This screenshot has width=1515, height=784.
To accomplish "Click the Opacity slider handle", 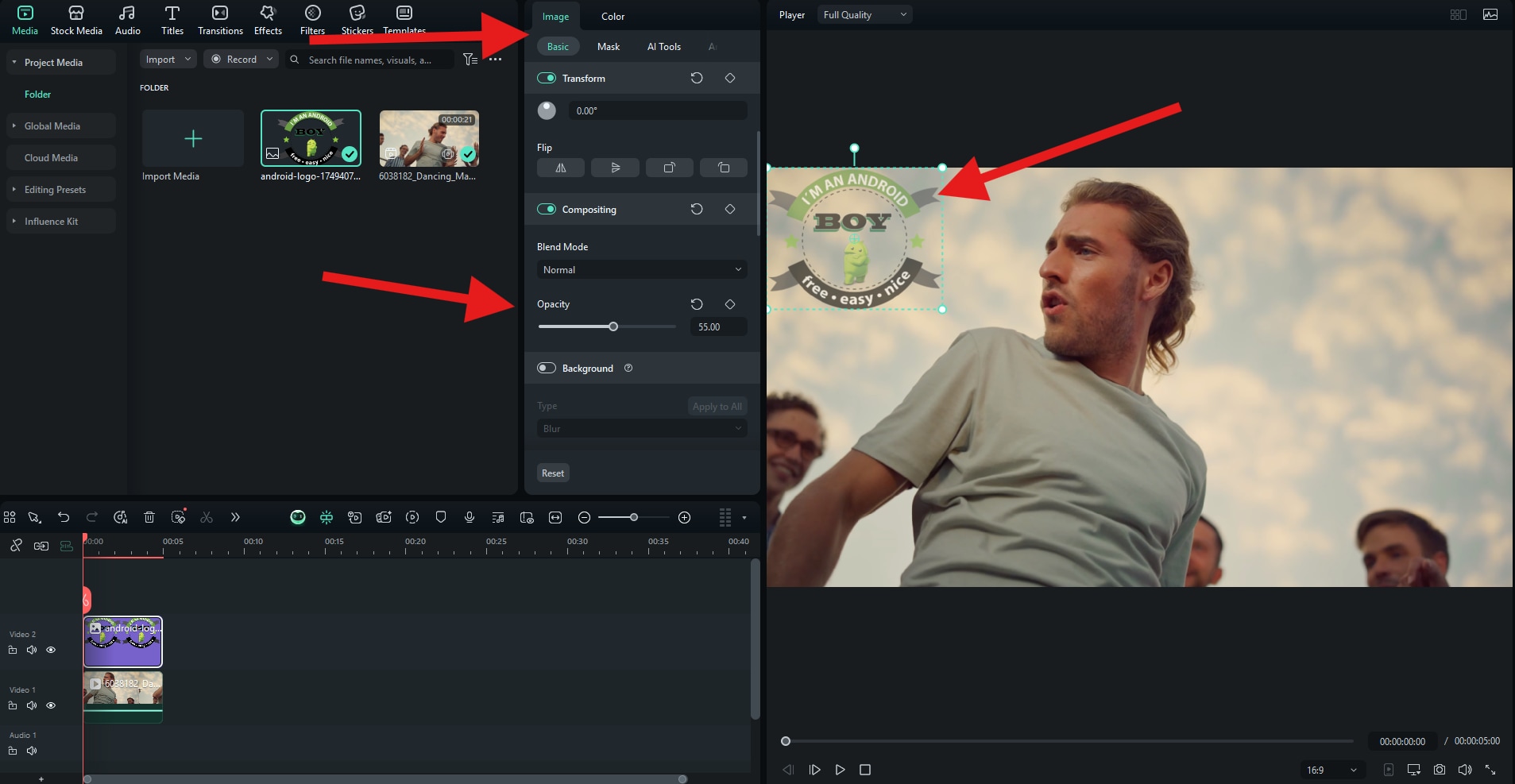I will point(613,326).
